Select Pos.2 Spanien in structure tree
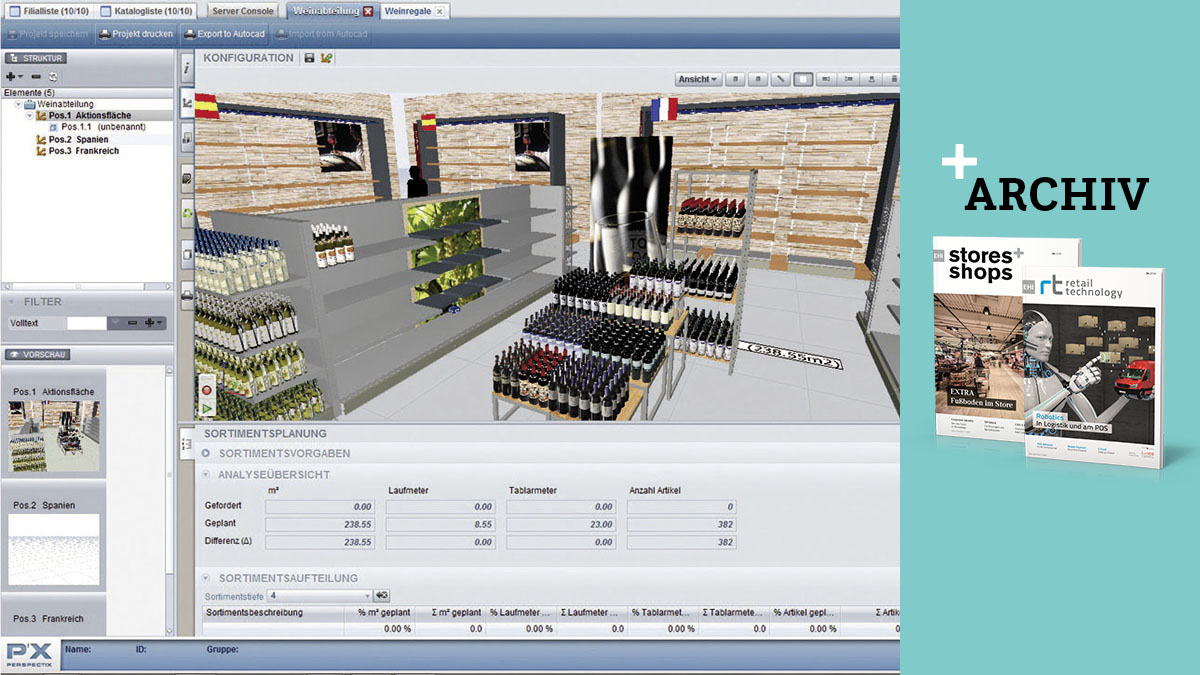The height and width of the screenshot is (675, 1200). (x=78, y=139)
